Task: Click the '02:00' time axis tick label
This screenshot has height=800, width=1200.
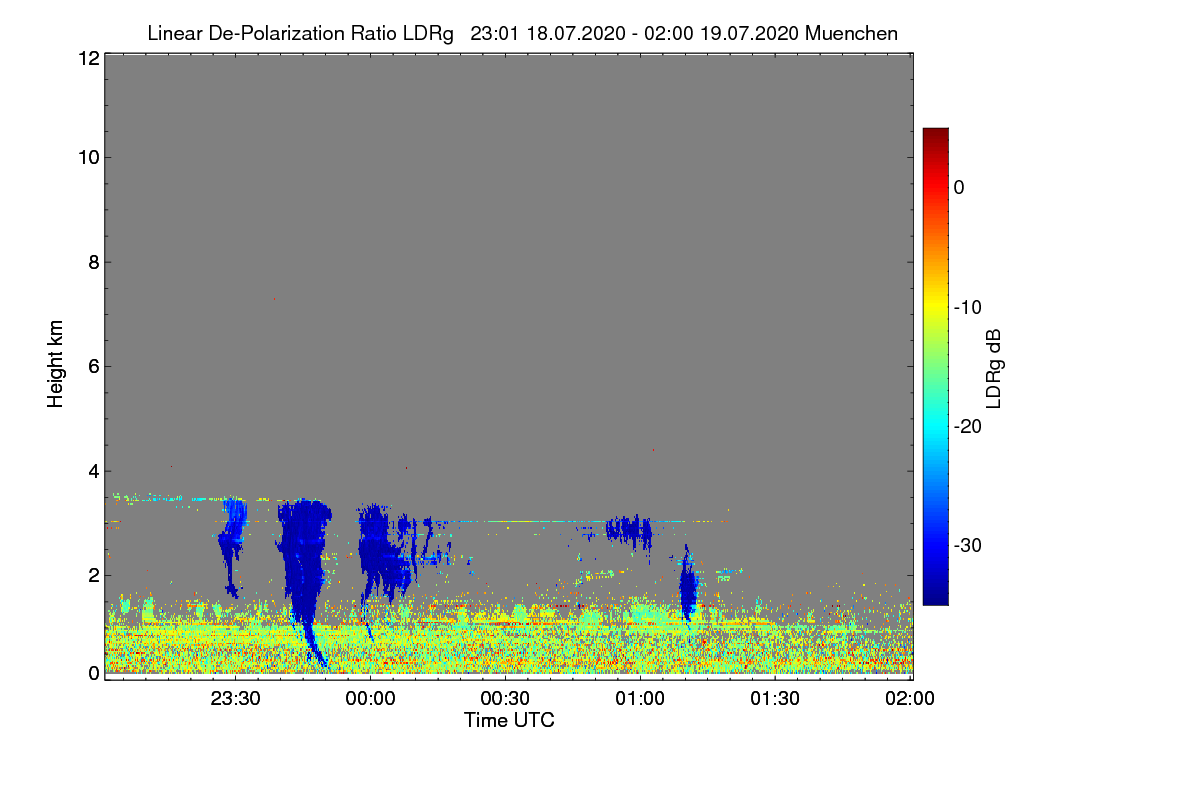Action: point(910,698)
